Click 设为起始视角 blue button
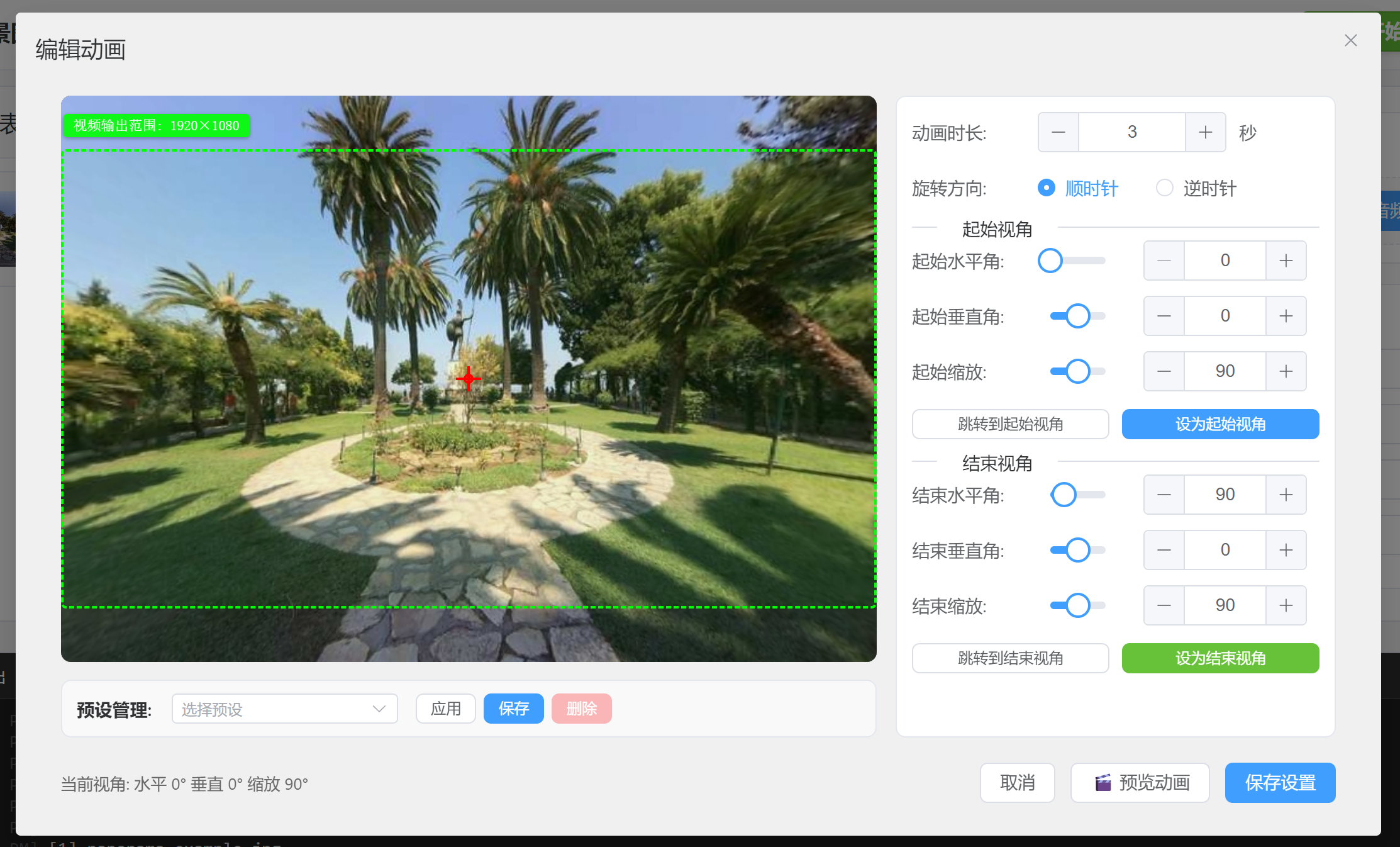Screen dimensions: 1400x847 pos(1220,424)
